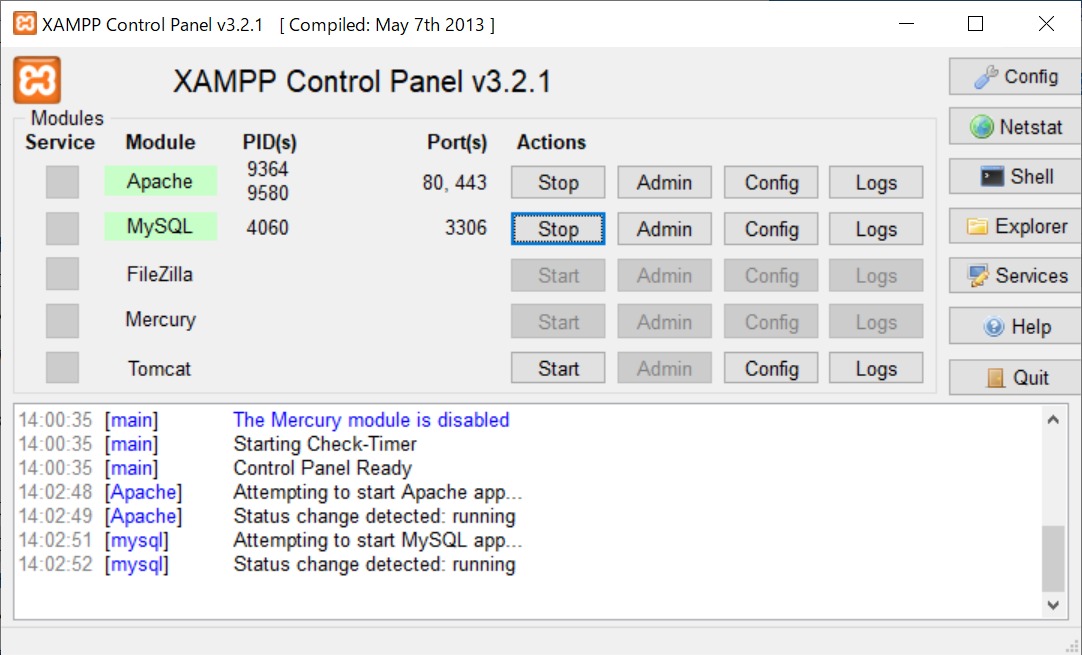Select MySQL PID 4060
1082x655 pixels.
coord(268,227)
